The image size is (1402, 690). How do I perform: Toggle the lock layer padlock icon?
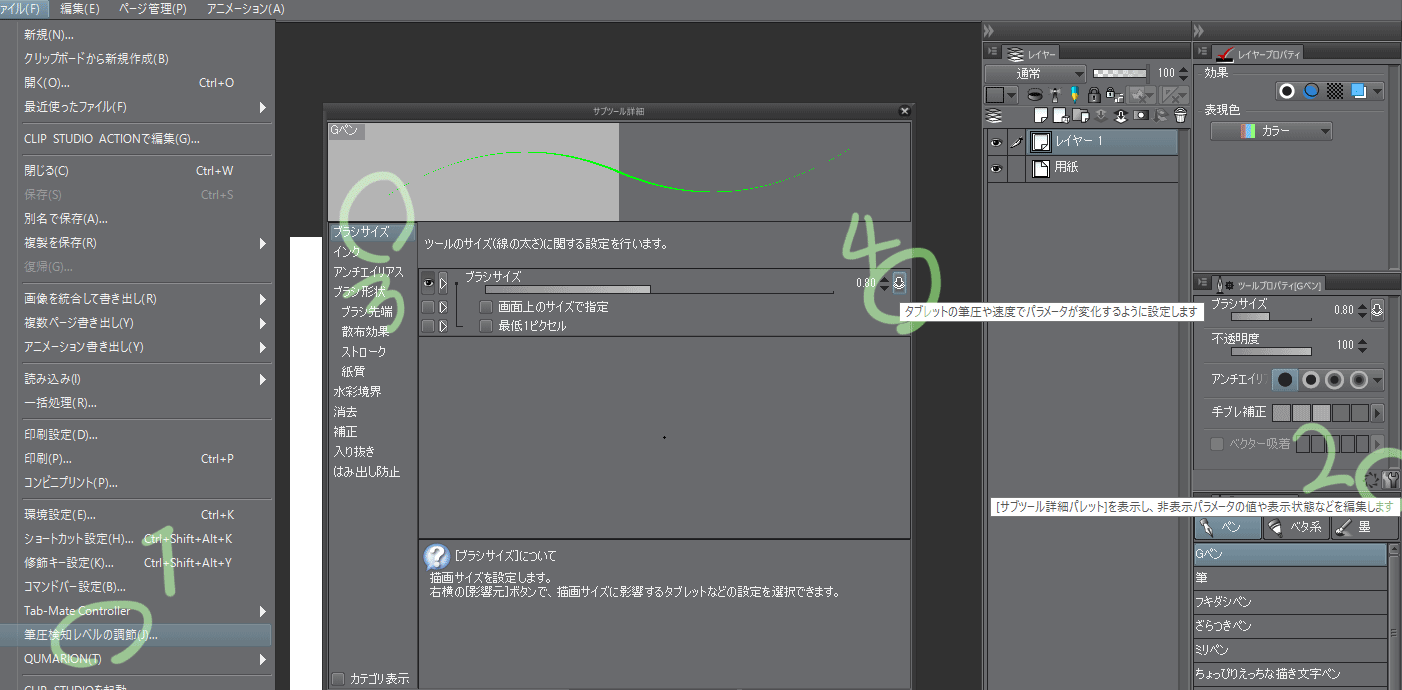[x=1094, y=95]
